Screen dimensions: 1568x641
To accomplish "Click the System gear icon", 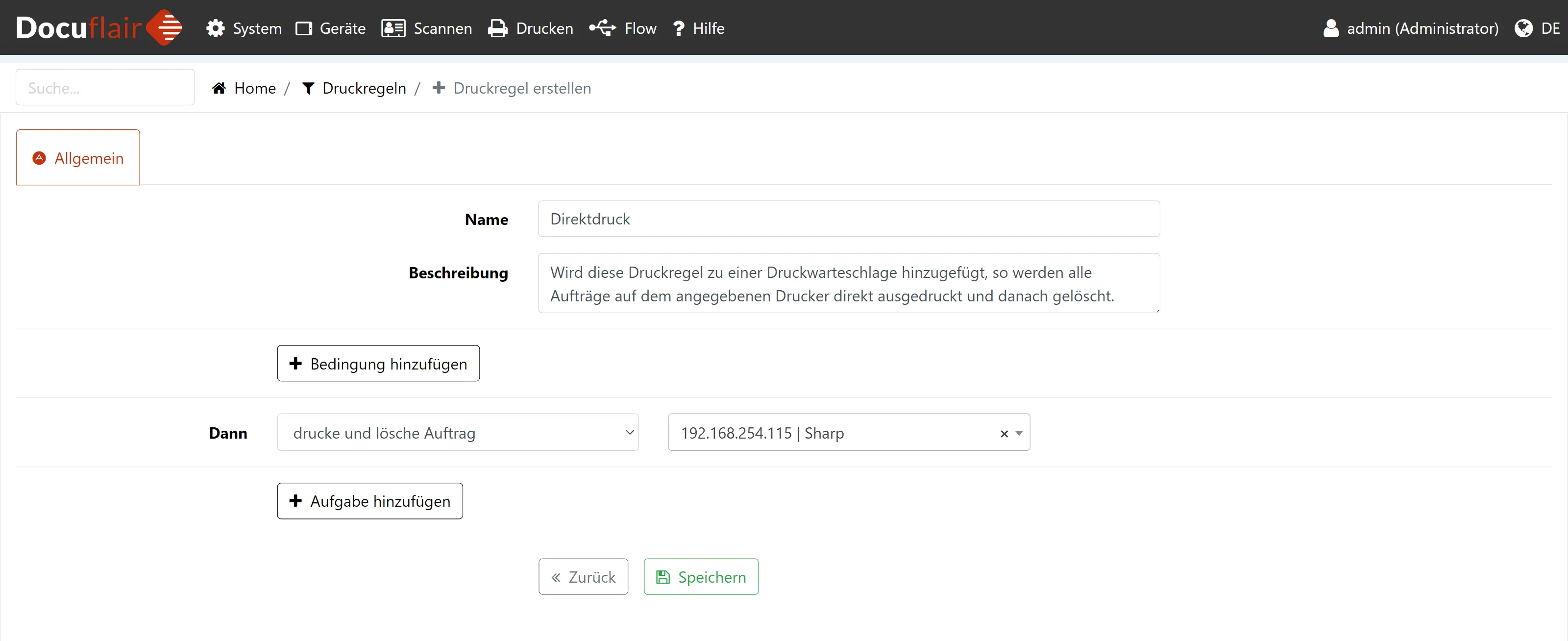I will (x=216, y=28).
